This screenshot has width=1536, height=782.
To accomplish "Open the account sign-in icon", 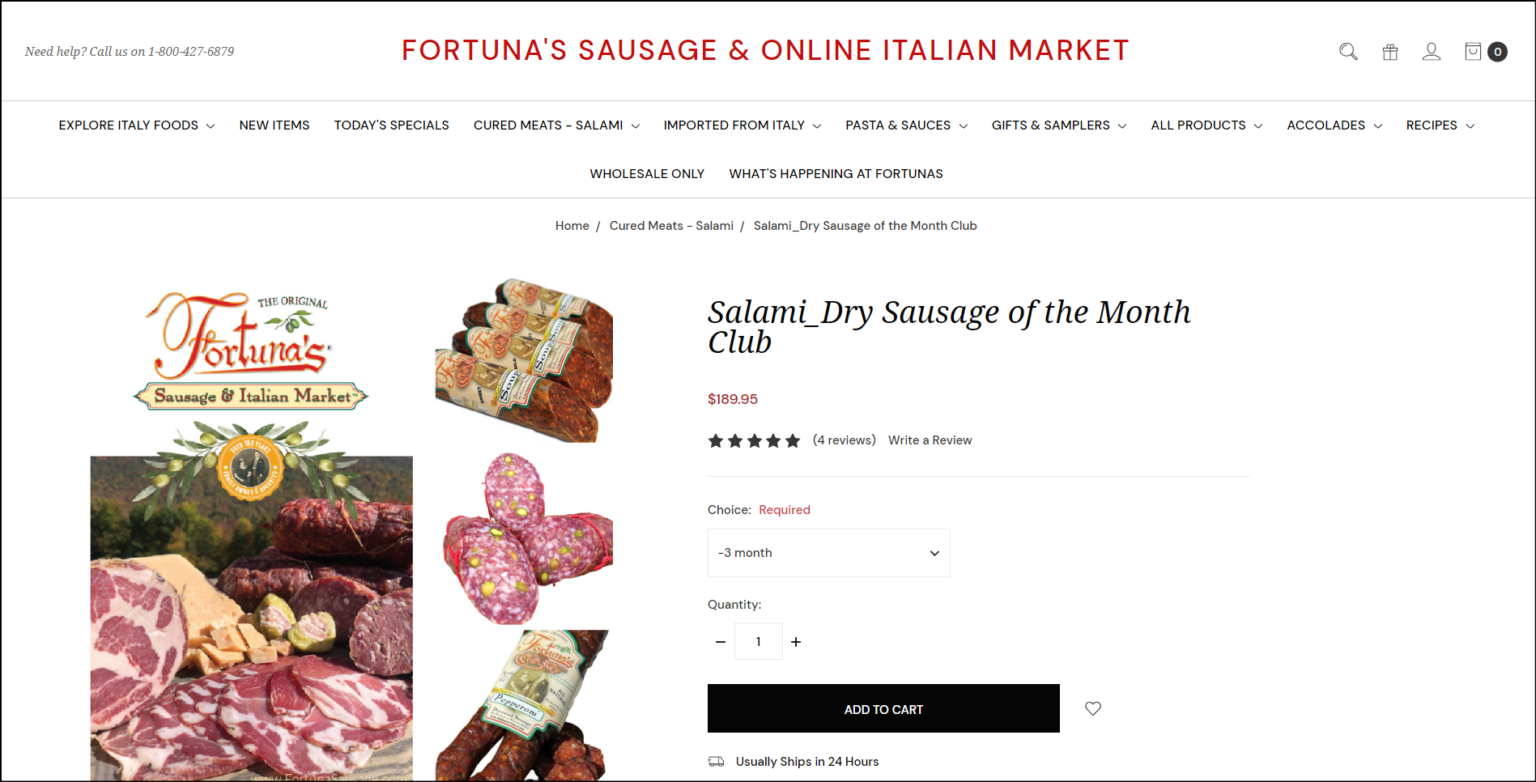I will click(x=1432, y=51).
